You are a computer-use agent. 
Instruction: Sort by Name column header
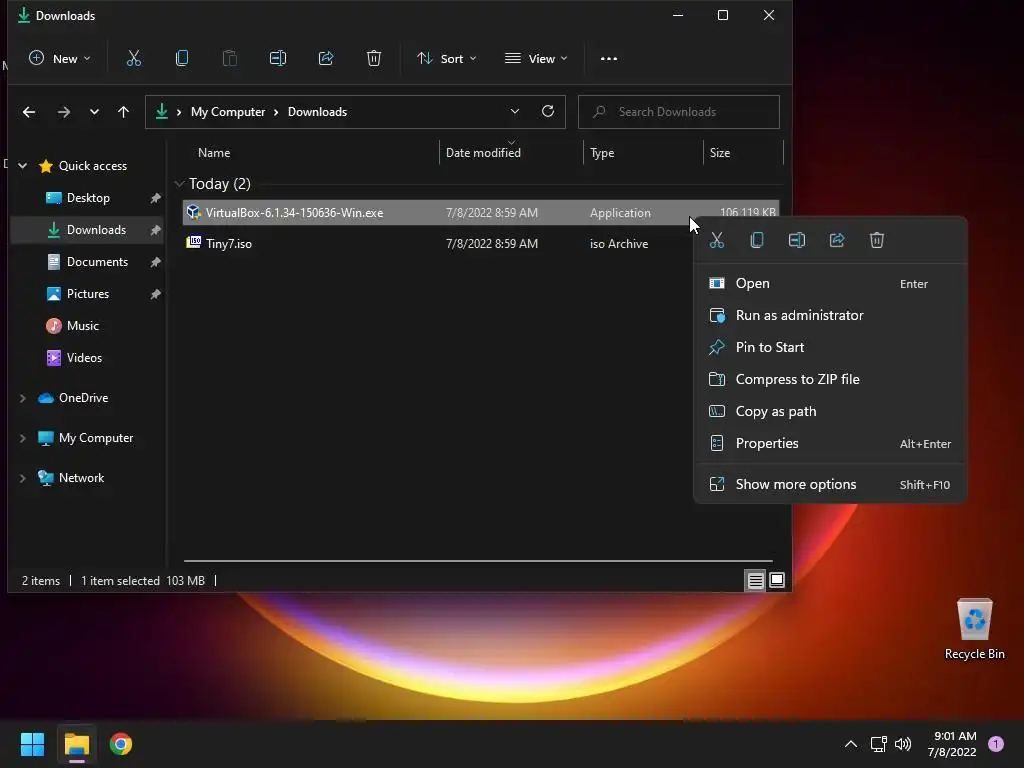click(214, 153)
